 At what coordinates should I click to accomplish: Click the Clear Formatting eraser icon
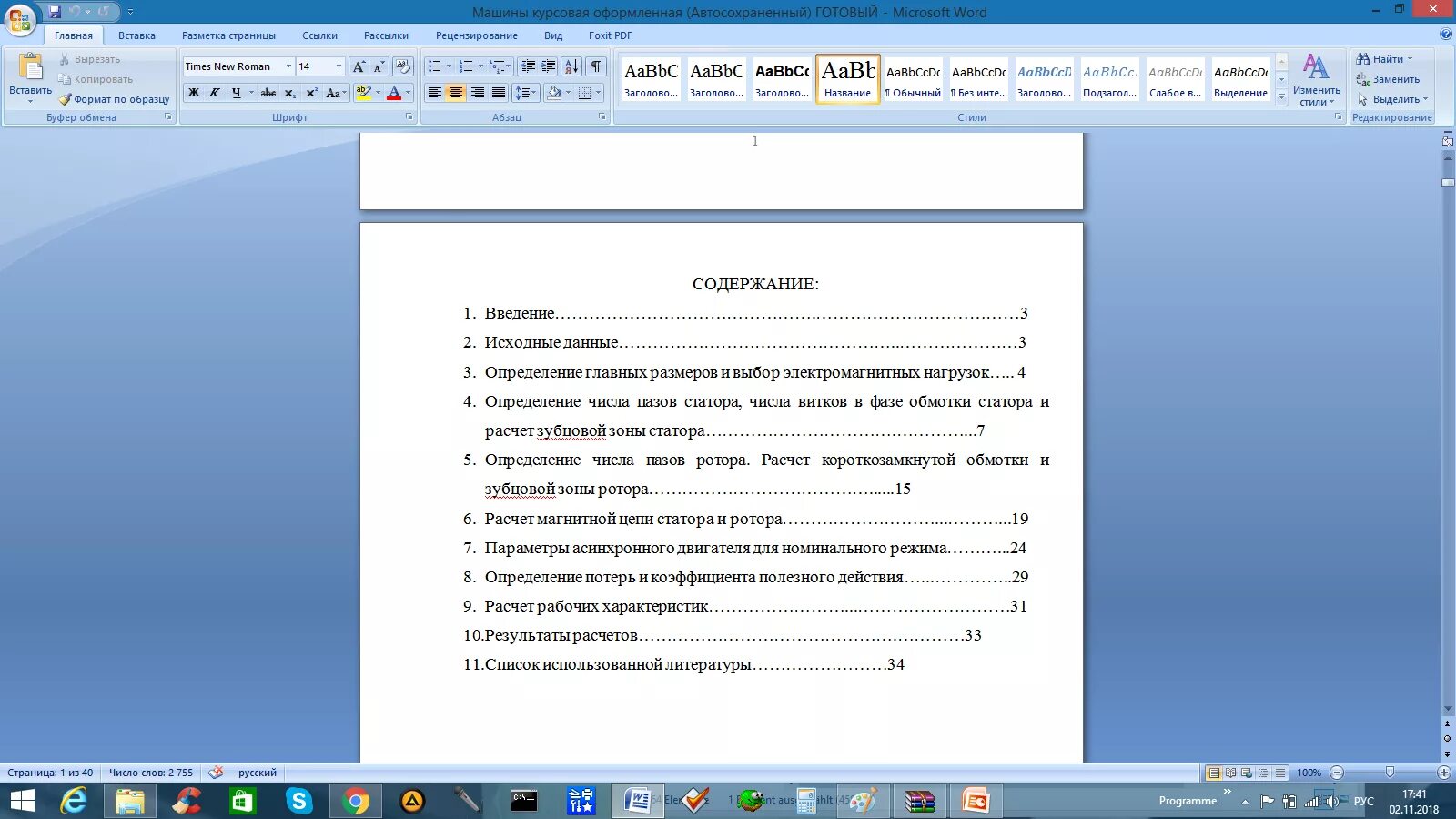403,66
